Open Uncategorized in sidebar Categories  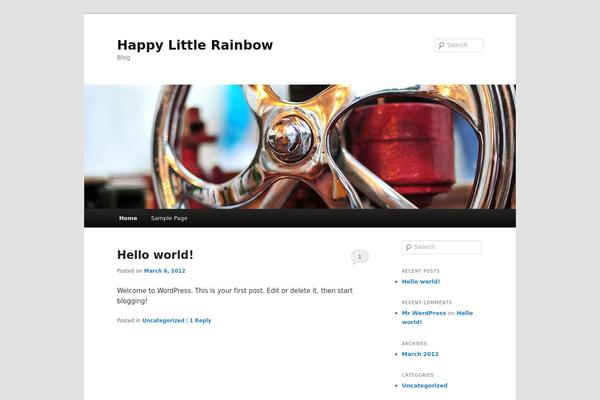[424, 386]
